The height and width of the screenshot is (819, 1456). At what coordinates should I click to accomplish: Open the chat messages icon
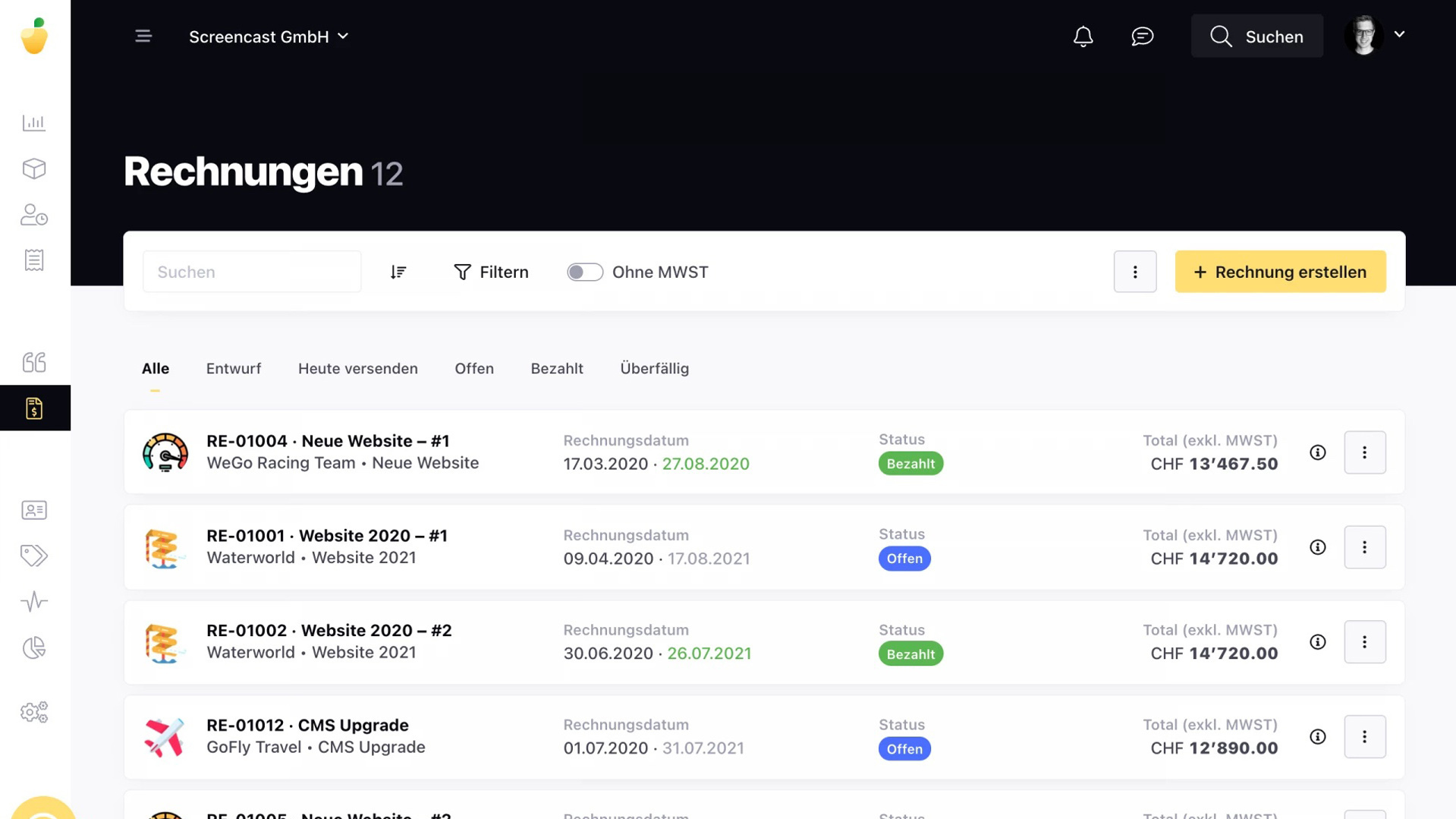(1142, 36)
